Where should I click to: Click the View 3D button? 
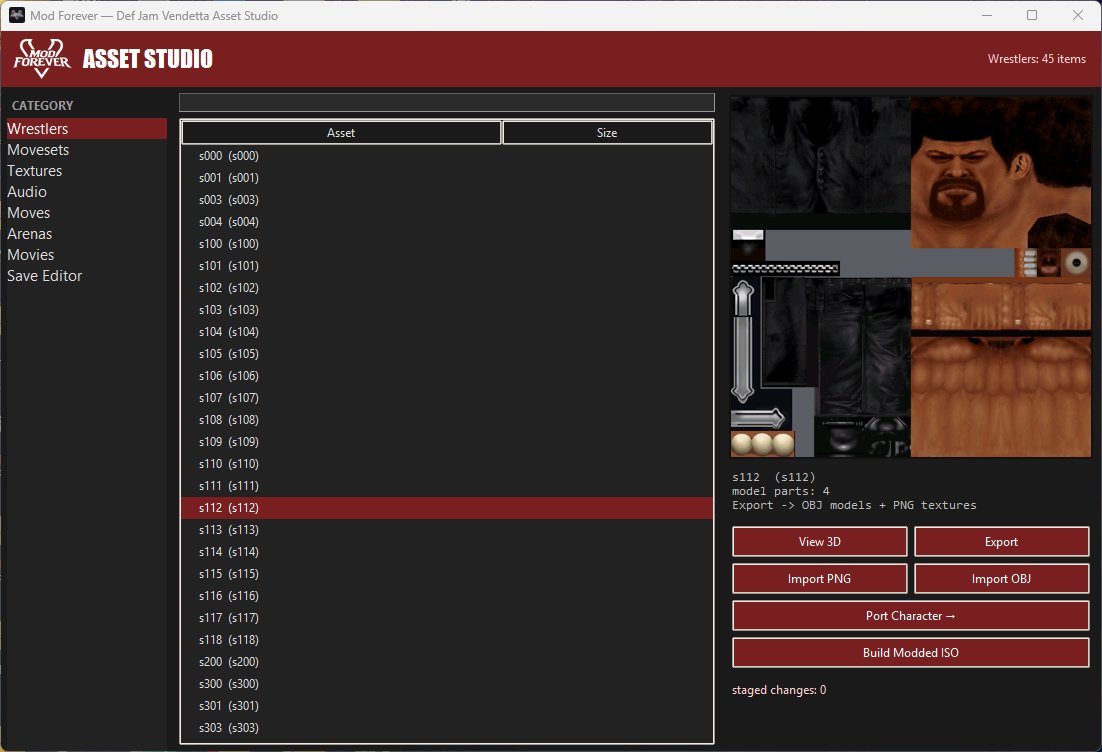(x=819, y=542)
